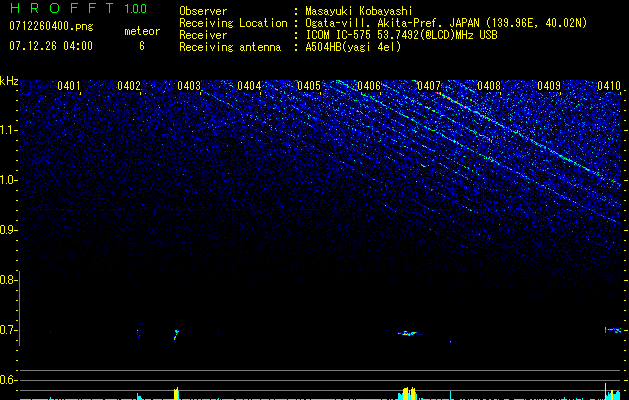The image size is (629, 400).
Task: Click the 0.7 kHz axis label
Action: [x=8, y=330]
